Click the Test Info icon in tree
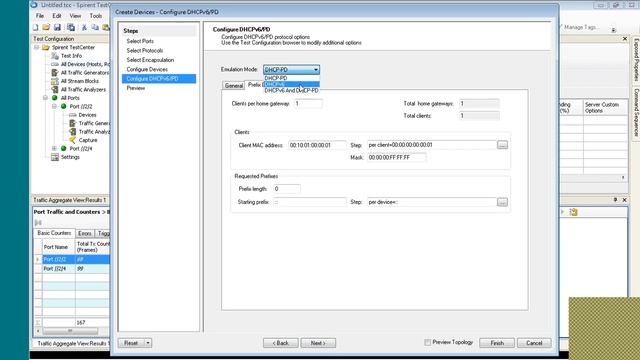Viewport: 640px width, 360px height. 55,56
